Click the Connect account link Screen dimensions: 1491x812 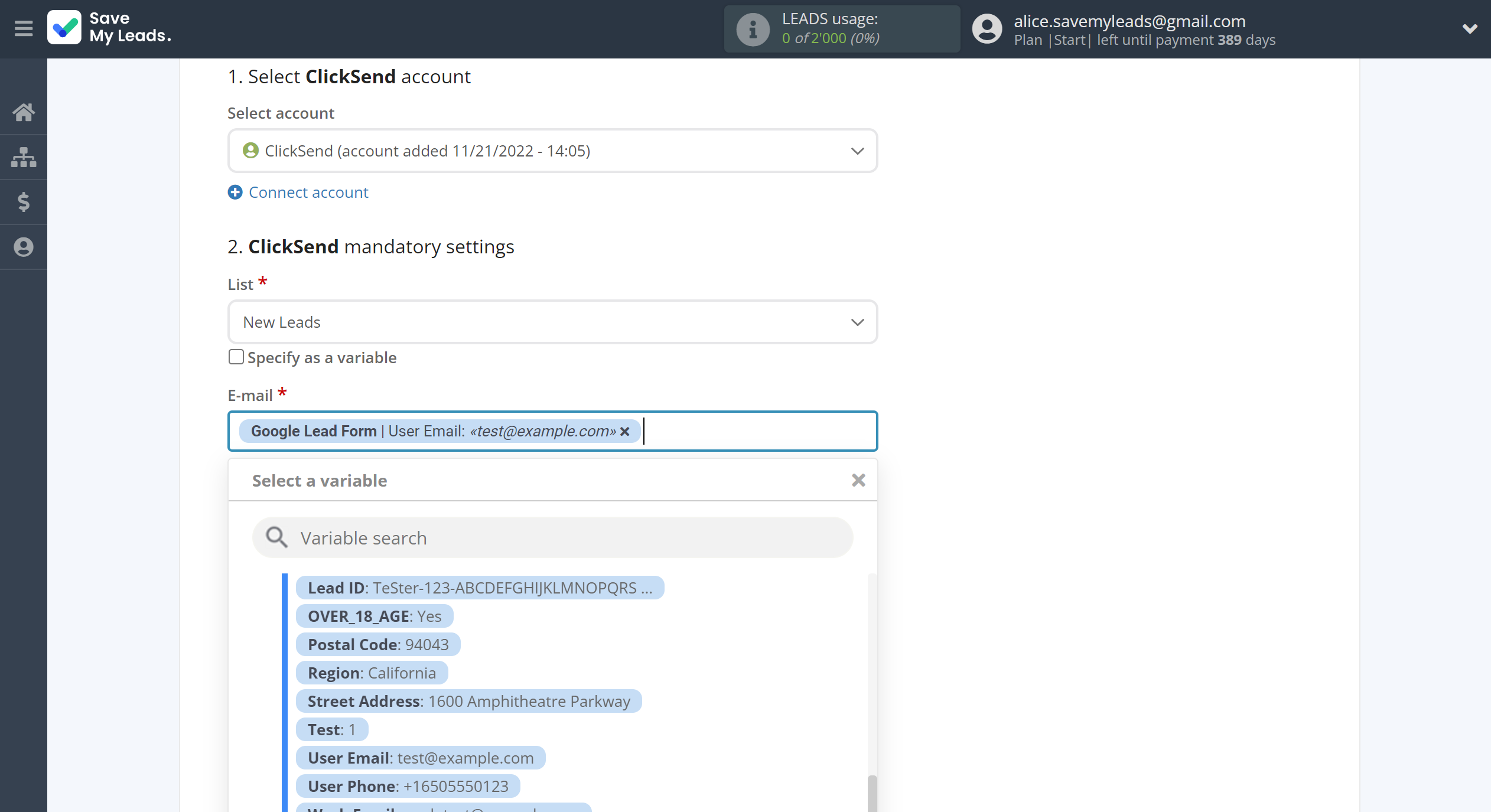(308, 192)
